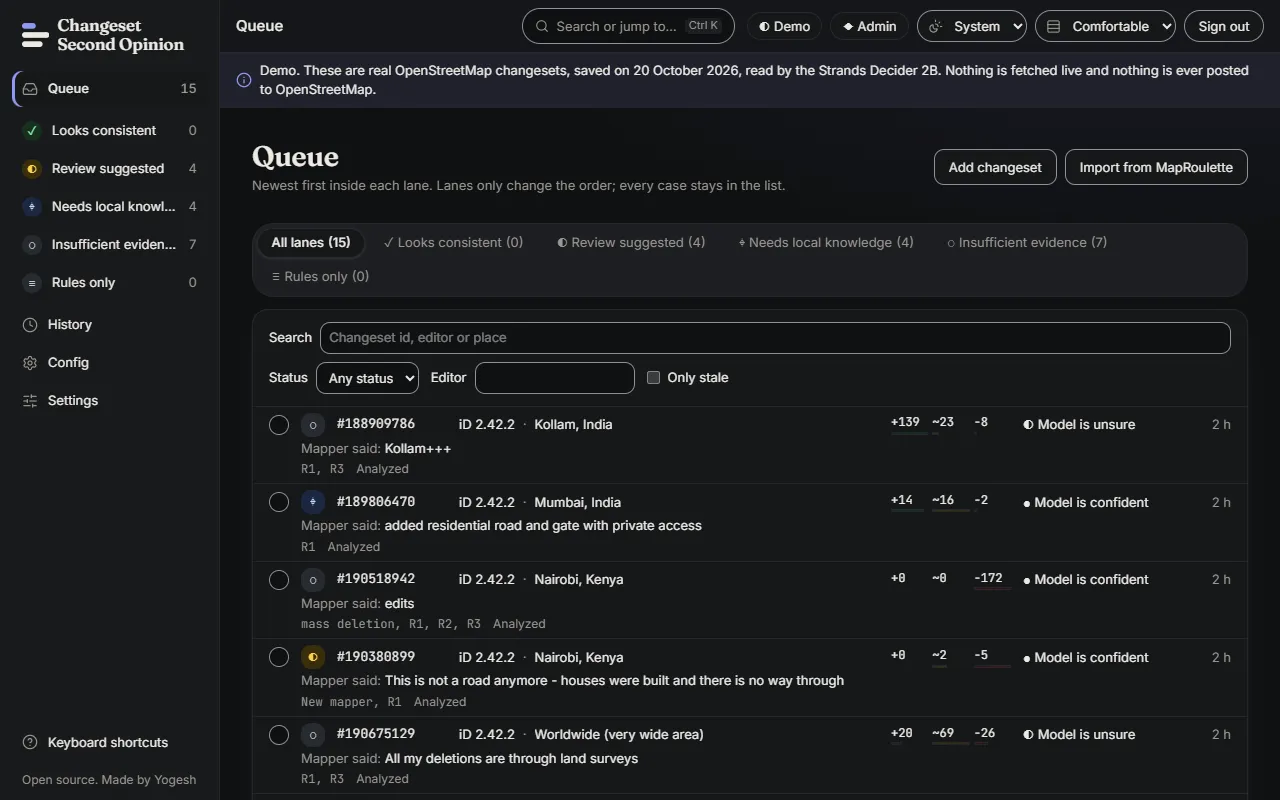
Task: Click the Queue inbox icon in sidebar
Action: click(x=31, y=89)
